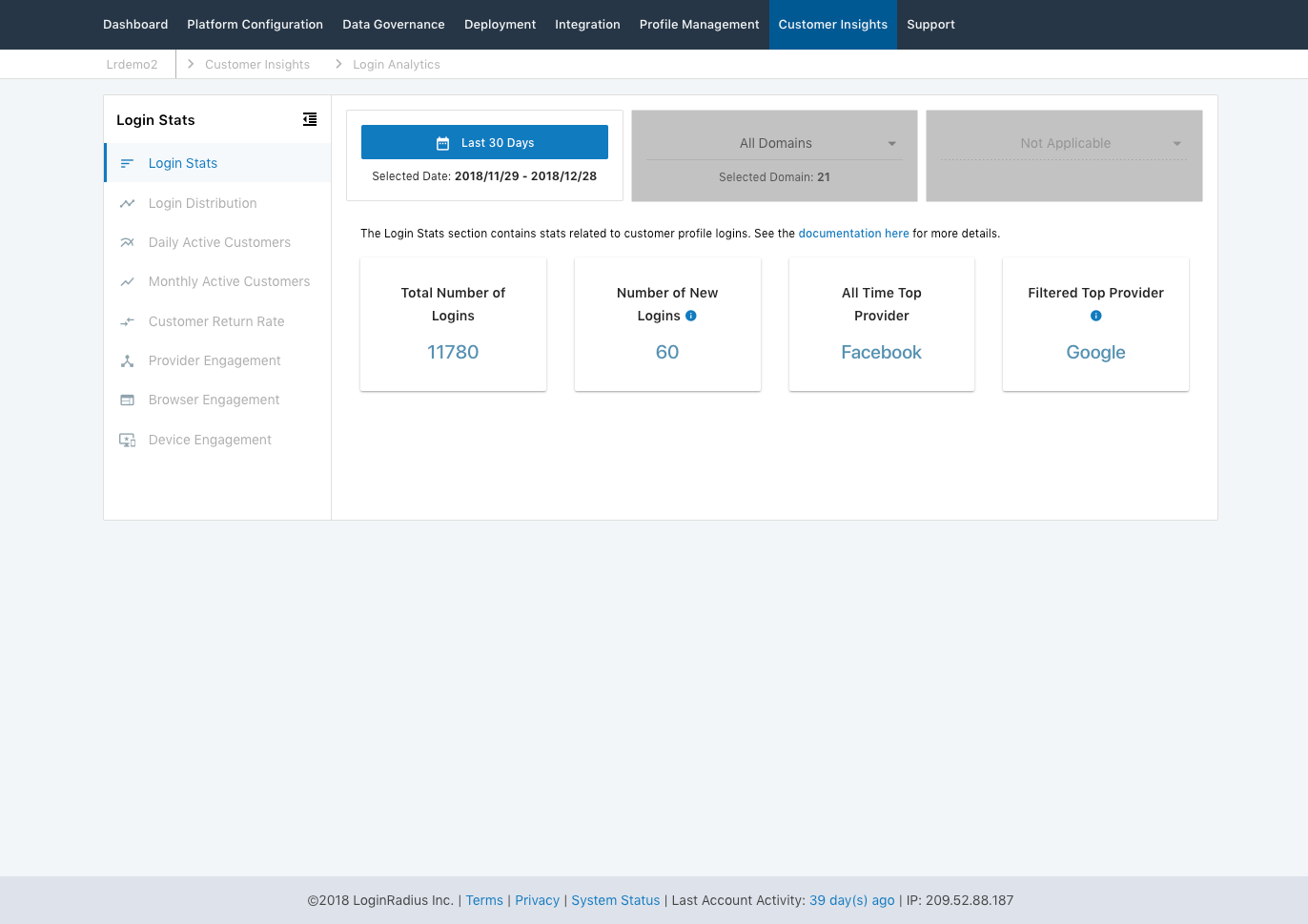Open the Integration menu
1308x924 pixels.
587,25
